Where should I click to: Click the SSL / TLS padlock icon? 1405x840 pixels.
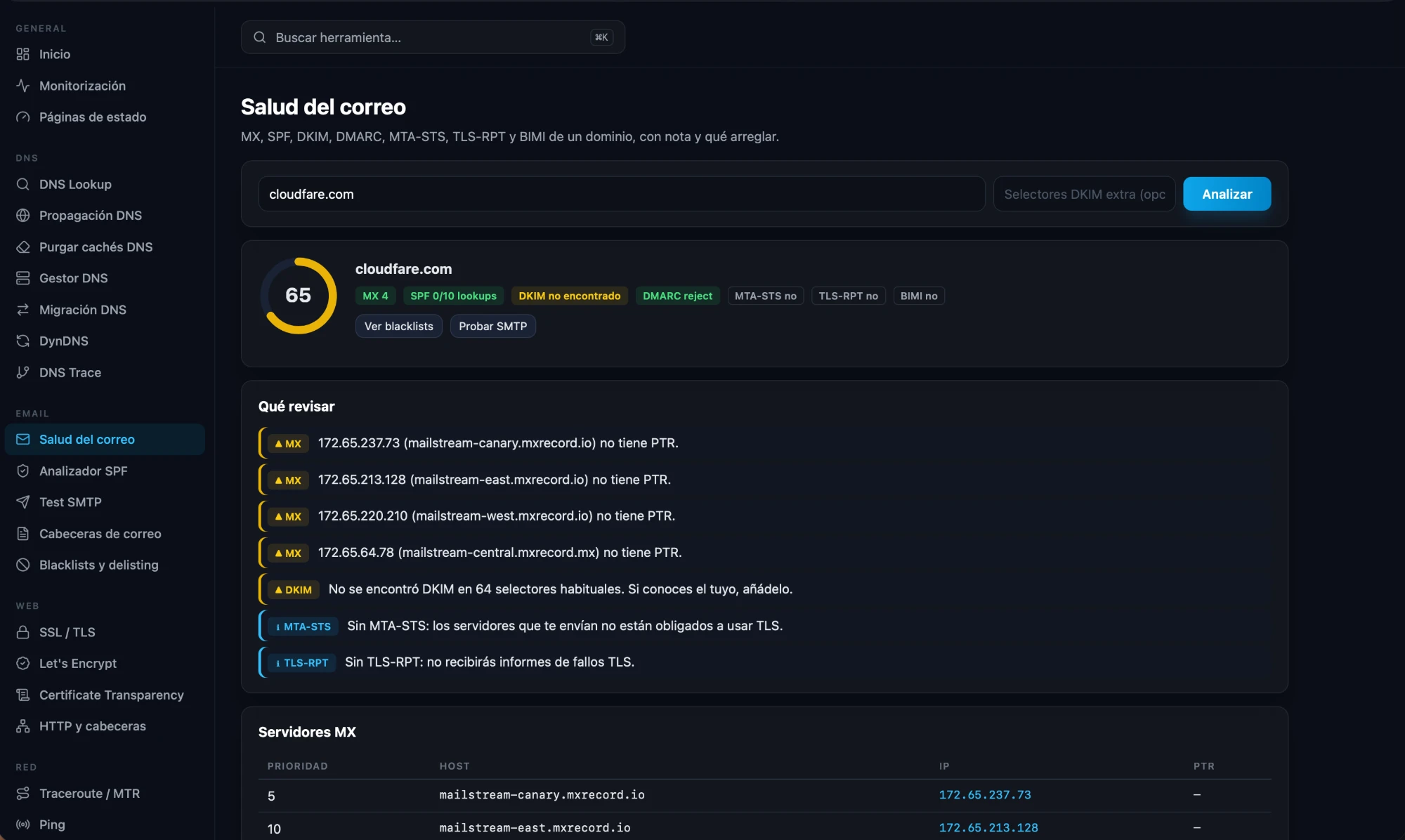tap(23, 632)
